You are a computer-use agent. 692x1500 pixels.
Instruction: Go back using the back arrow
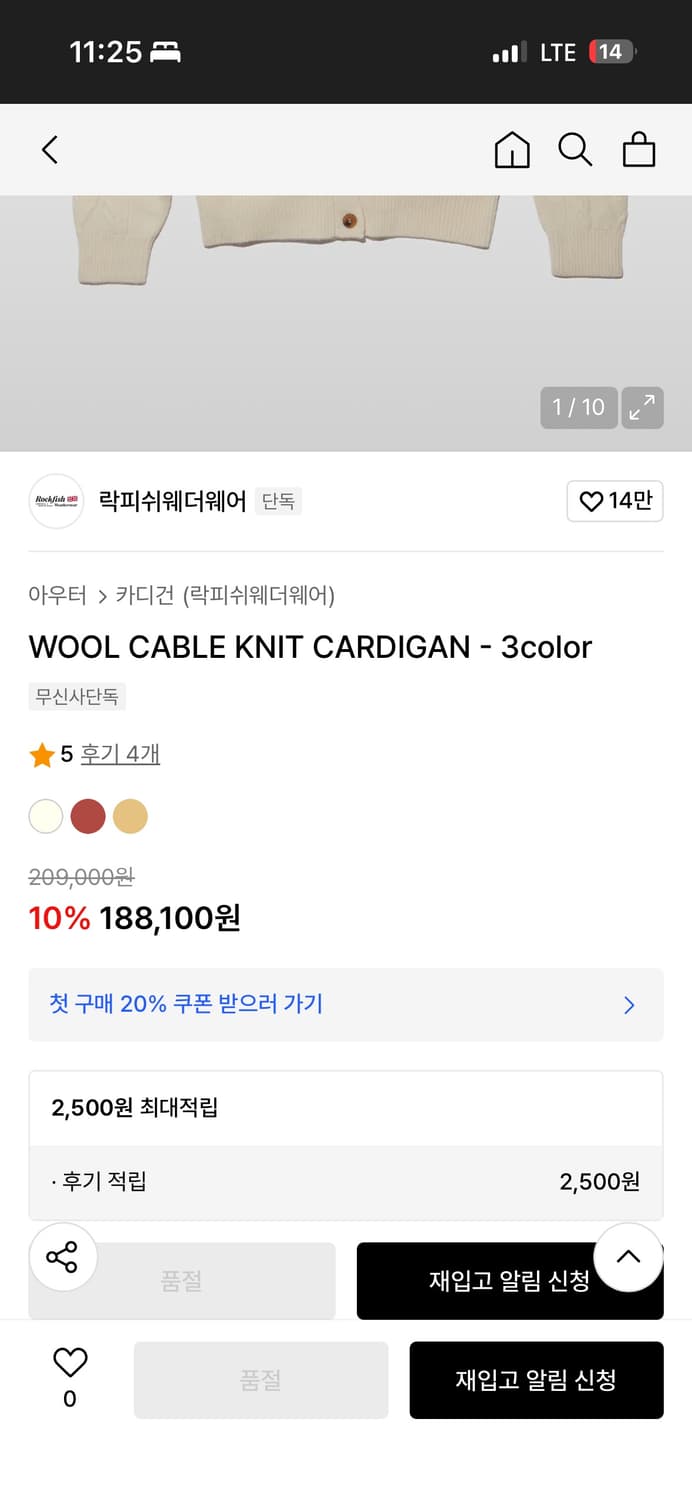[50, 149]
